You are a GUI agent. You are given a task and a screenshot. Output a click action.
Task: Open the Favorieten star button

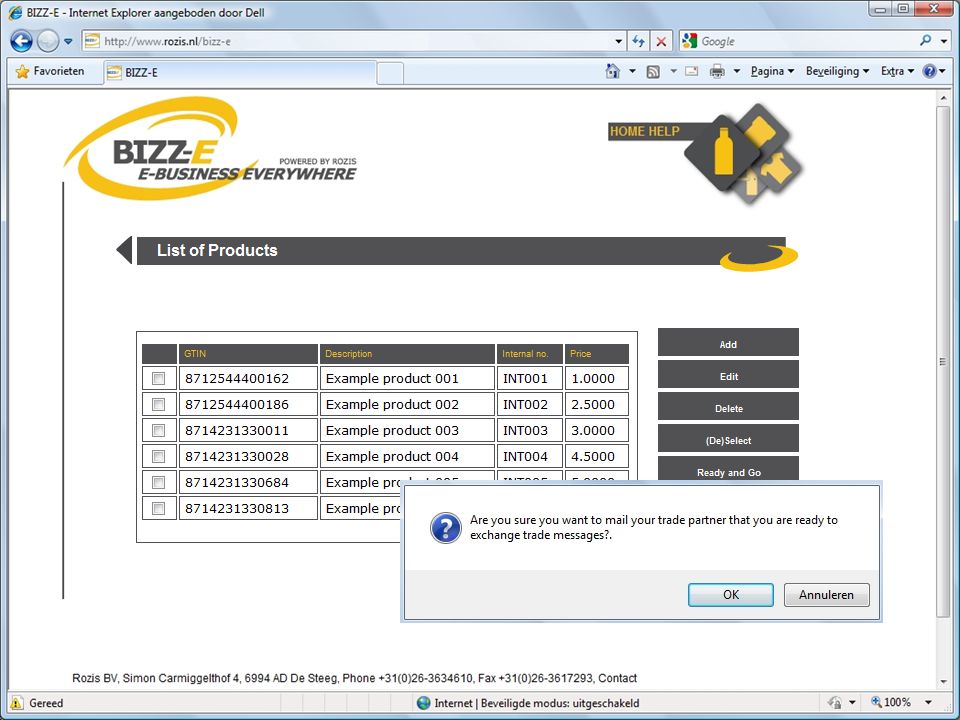click(50, 72)
